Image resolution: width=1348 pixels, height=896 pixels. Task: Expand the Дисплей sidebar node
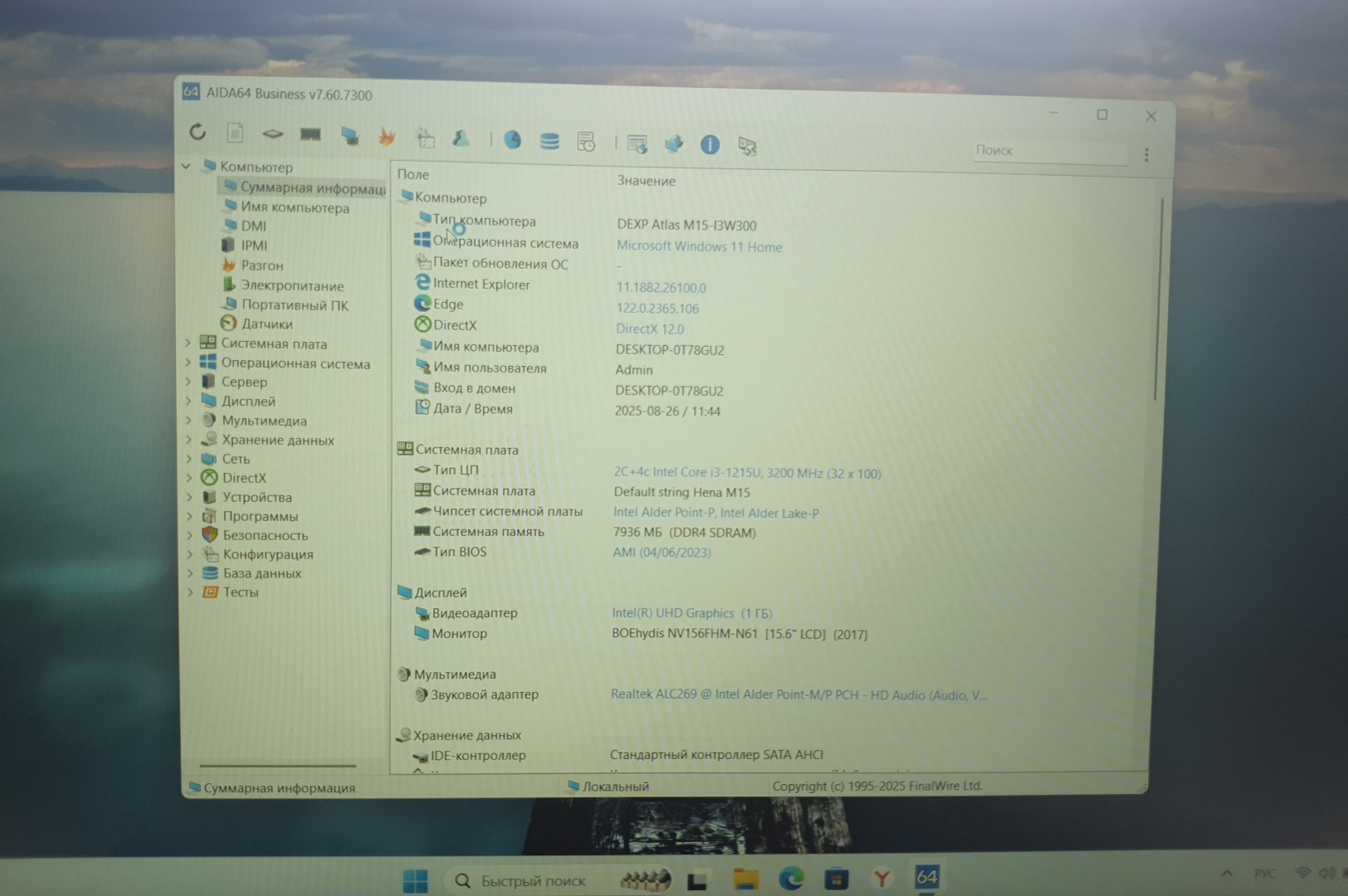(188, 401)
